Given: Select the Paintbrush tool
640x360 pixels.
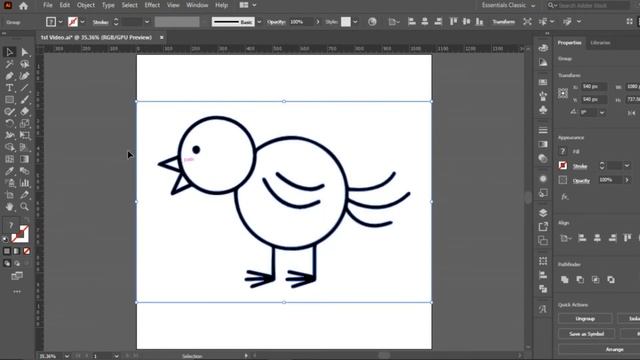Looking at the screenshot, I should tap(24, 100).
